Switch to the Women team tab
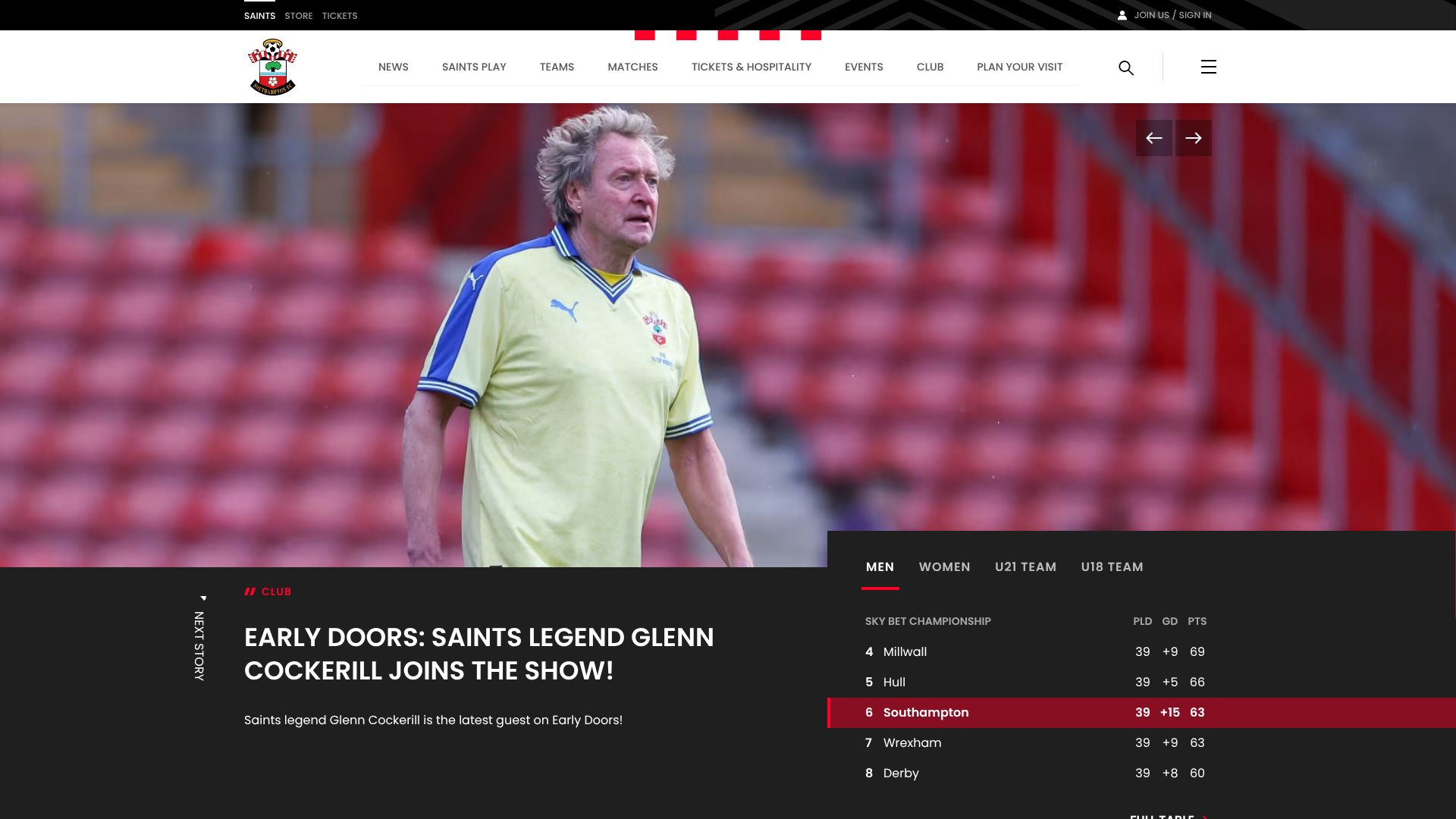Image resolution: width=1456 pixels, height=819 pixels. tap(944, 567)
